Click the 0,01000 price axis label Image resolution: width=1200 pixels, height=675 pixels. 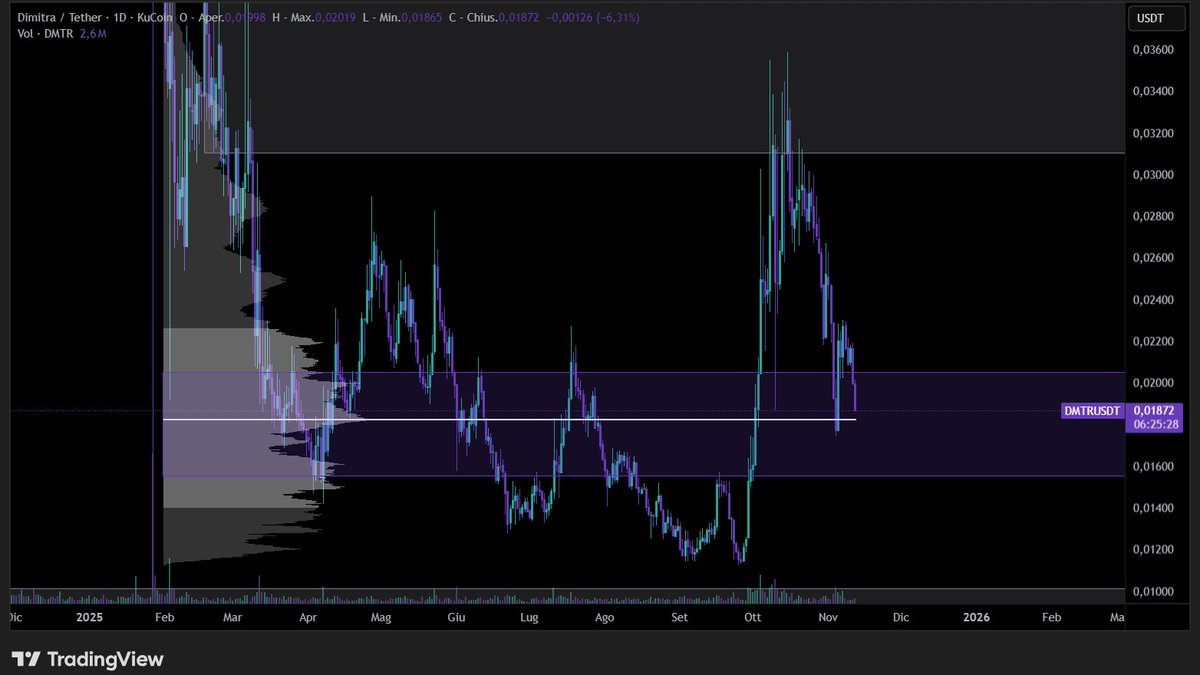pyautogui.click(x=1154, y=591)
